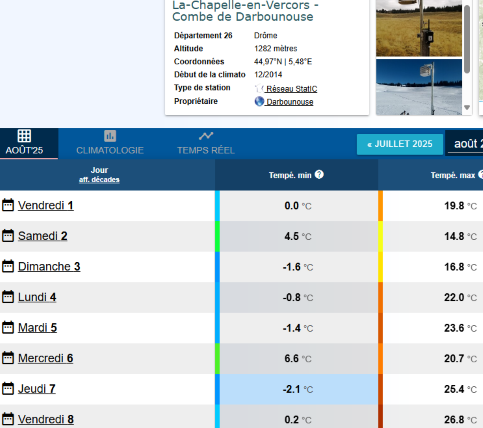
Task: Show help for Tempé. min column
Action: pyautogui.click(x=319, y=174)
